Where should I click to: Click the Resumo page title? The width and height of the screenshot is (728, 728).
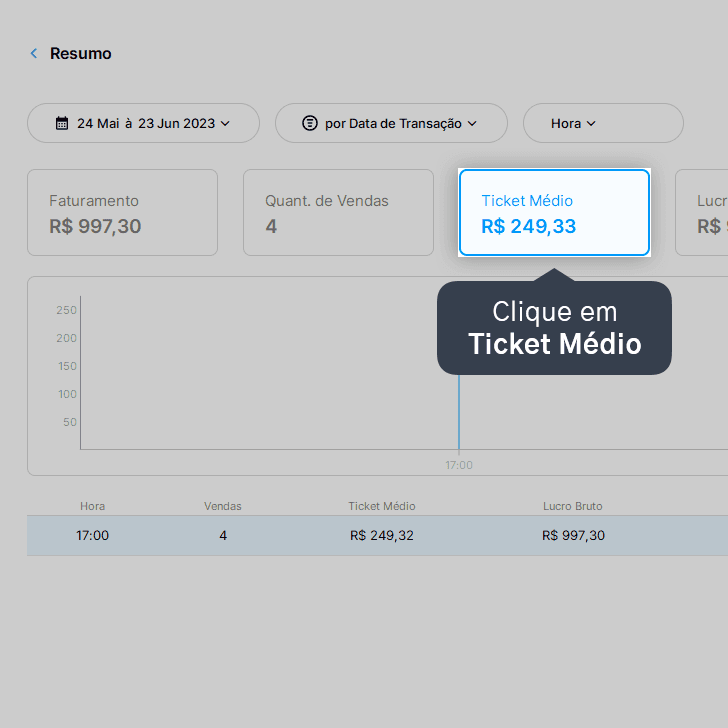[x=81, y=53]
